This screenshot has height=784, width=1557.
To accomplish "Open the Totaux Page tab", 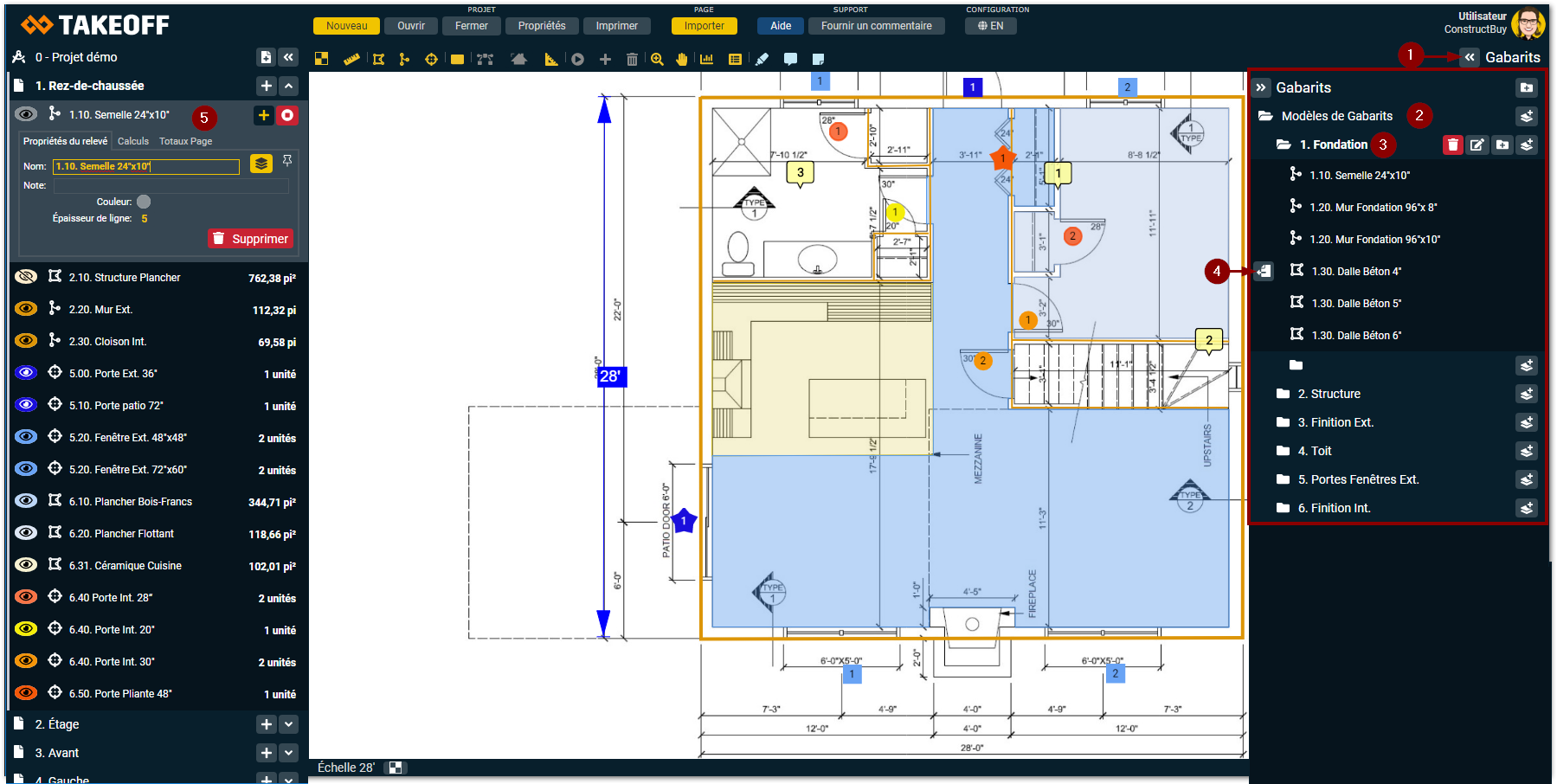I will (185, 141).
